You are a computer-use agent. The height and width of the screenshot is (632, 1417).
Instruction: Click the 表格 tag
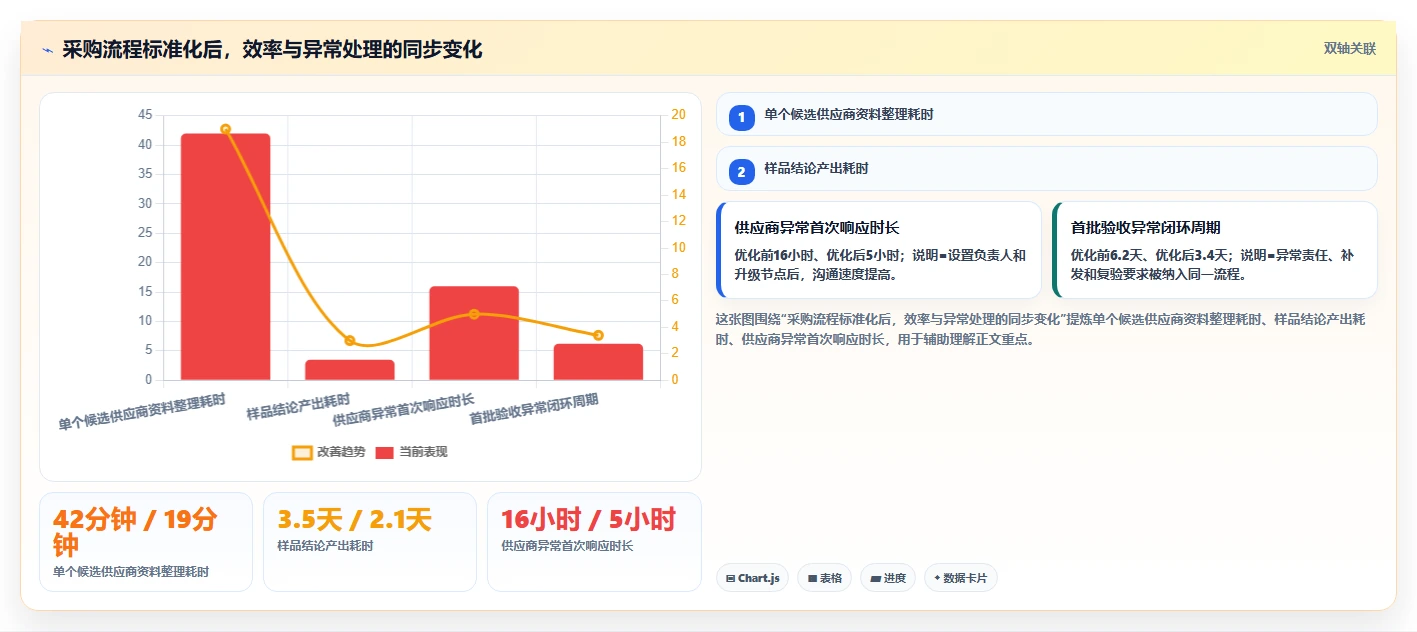click(x=824, y=578)
